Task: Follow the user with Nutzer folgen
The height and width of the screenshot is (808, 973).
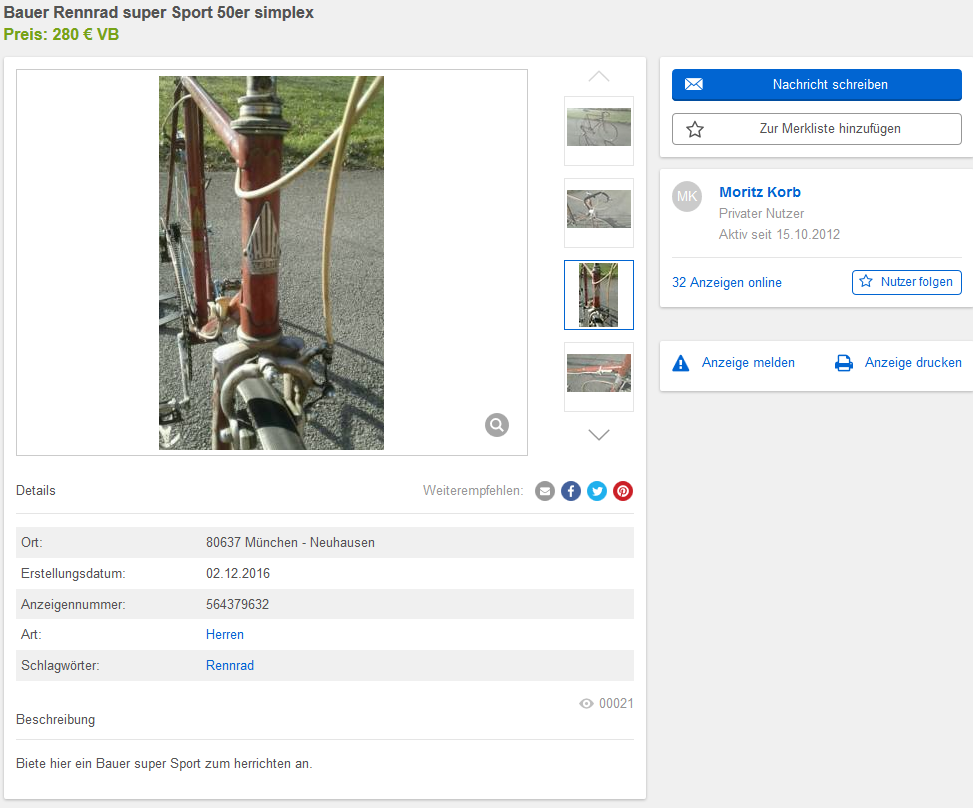Action: (x=906, y=282)
